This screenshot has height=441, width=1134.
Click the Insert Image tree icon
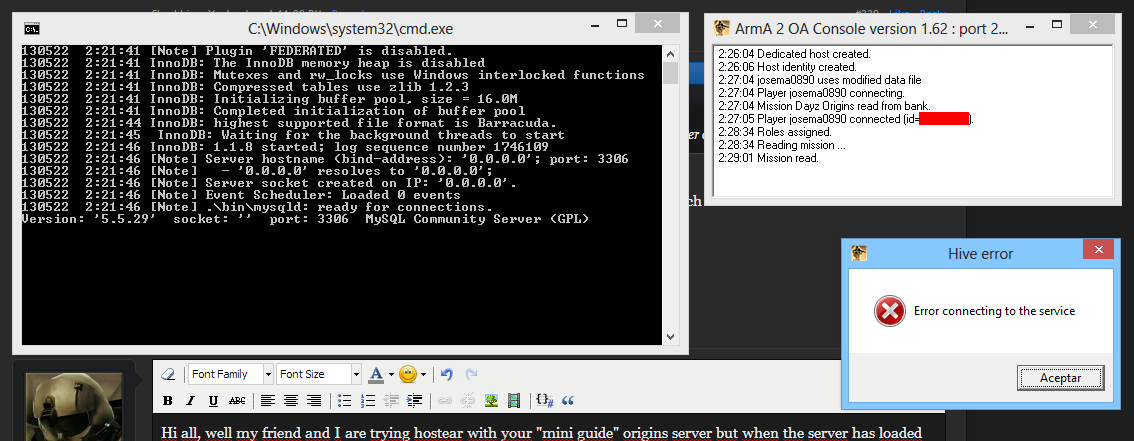[x=491, y=401]
